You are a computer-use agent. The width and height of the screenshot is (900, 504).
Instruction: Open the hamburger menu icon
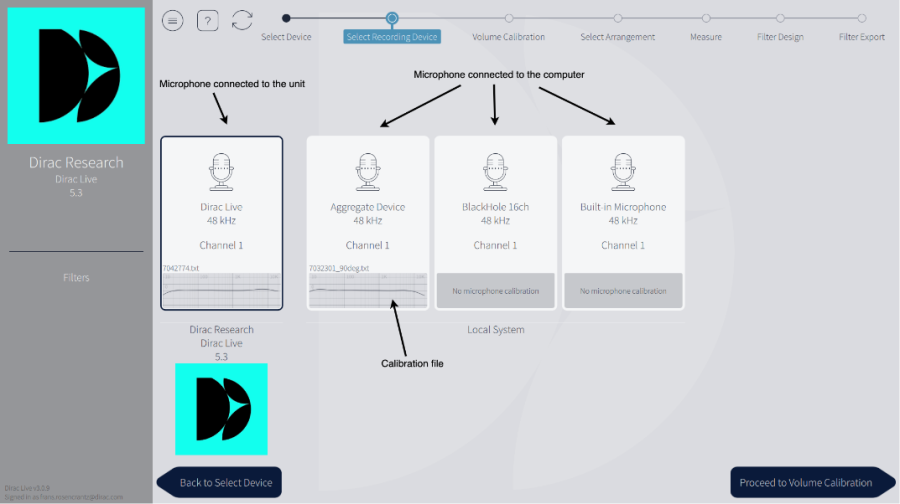(173, 20)
